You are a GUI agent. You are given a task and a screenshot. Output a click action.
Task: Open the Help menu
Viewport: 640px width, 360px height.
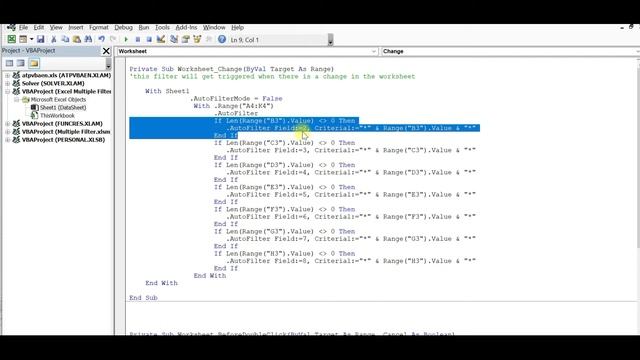(237, 27)
